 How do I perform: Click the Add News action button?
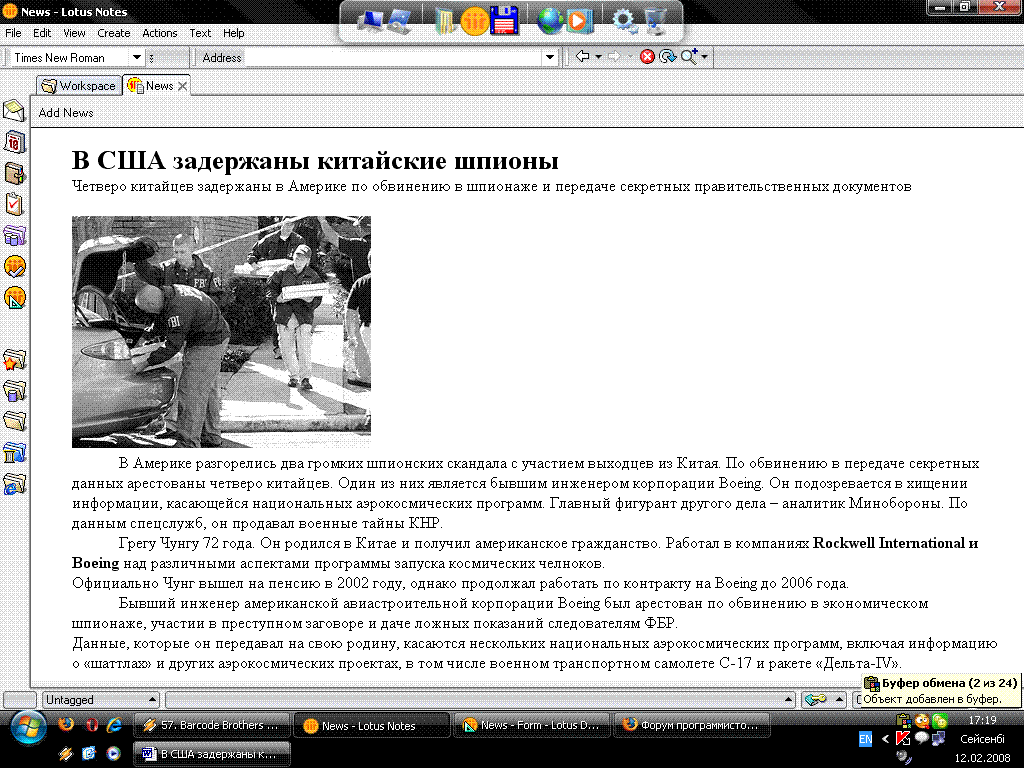point(66,113)
